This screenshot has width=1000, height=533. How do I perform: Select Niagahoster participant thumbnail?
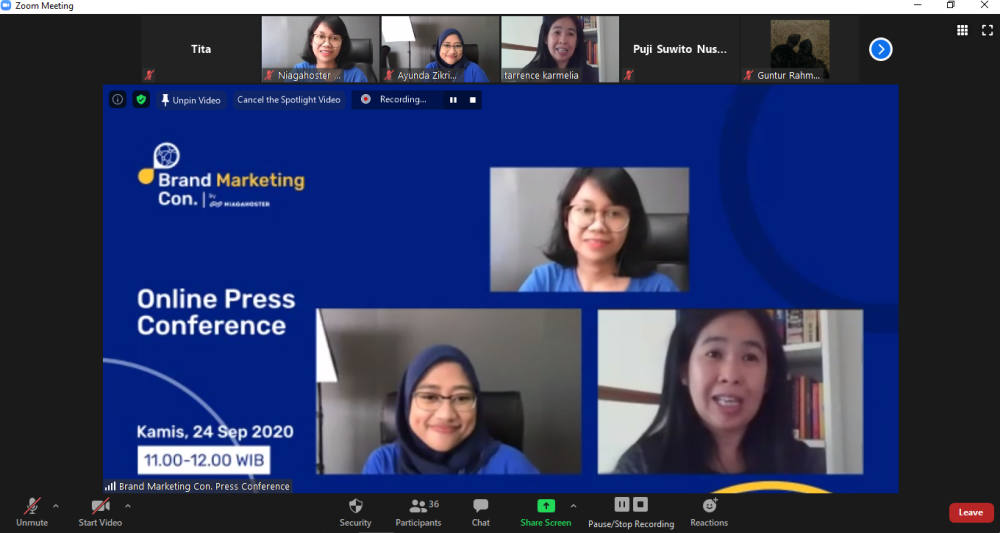tap(320, 49)
